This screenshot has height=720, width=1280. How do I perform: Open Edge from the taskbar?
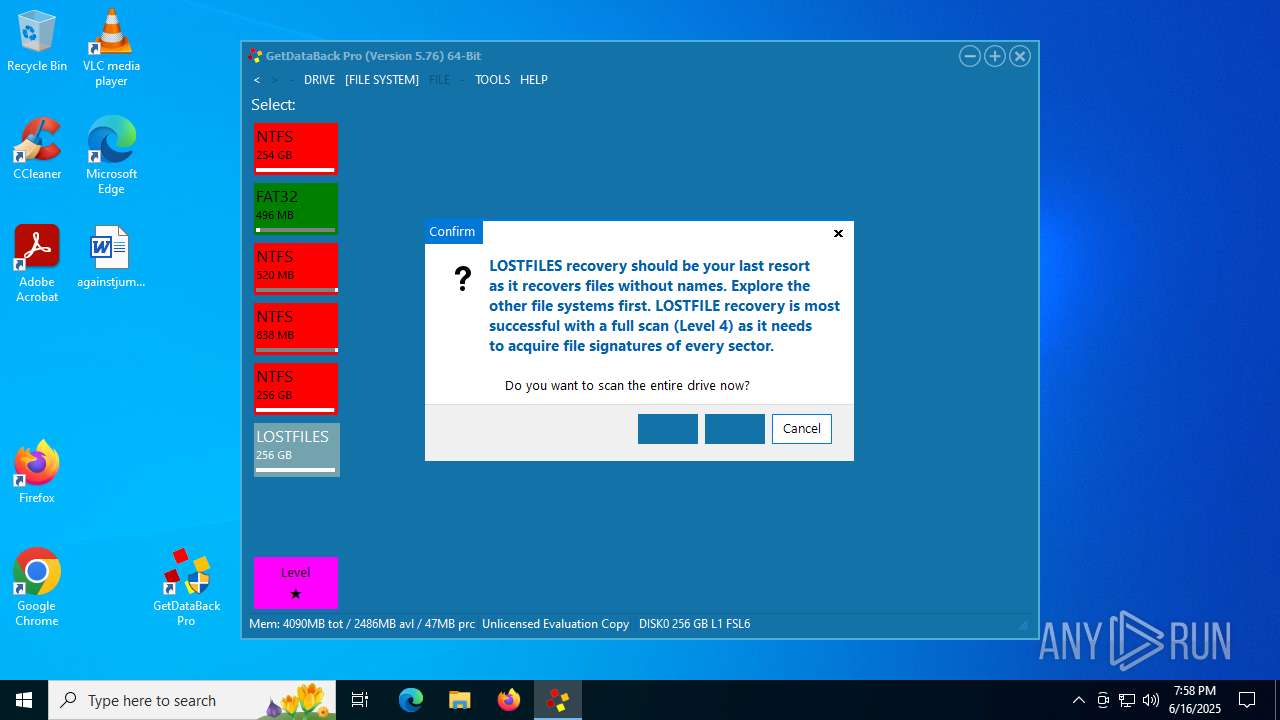tap(411, 700)
